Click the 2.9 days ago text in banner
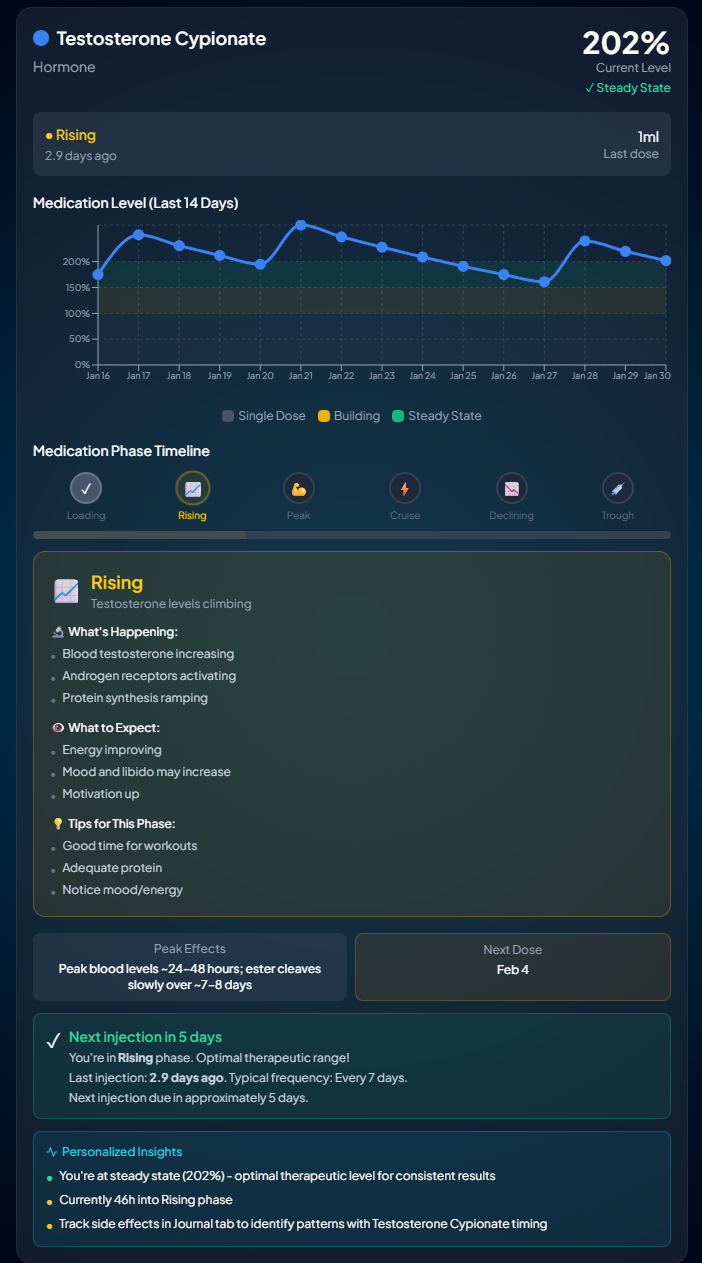The height and width of the screenshot is (1263, 702). pos(81,156)
